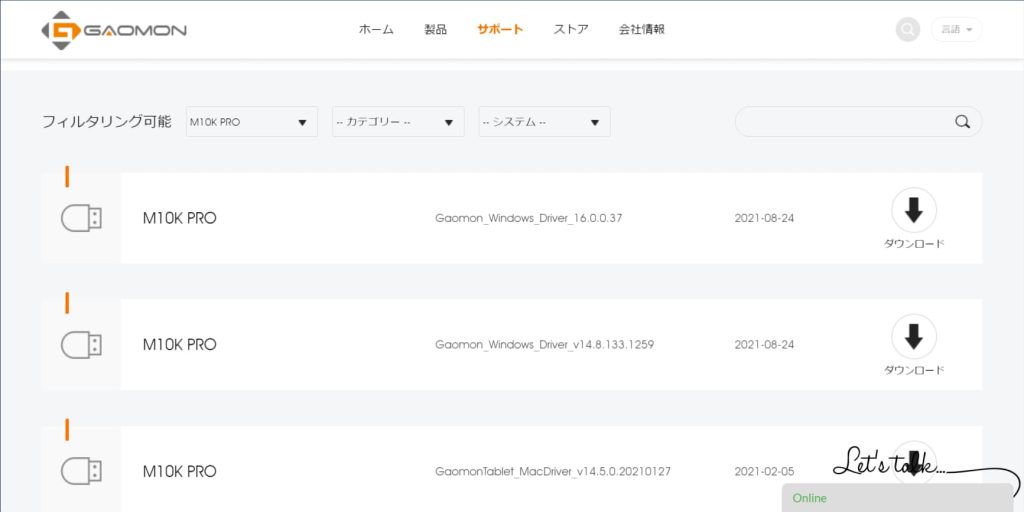Click USB icon for v14.8.133.1259 row
The width and height of the screenshot is (1024, 512).
coord(82,345)
